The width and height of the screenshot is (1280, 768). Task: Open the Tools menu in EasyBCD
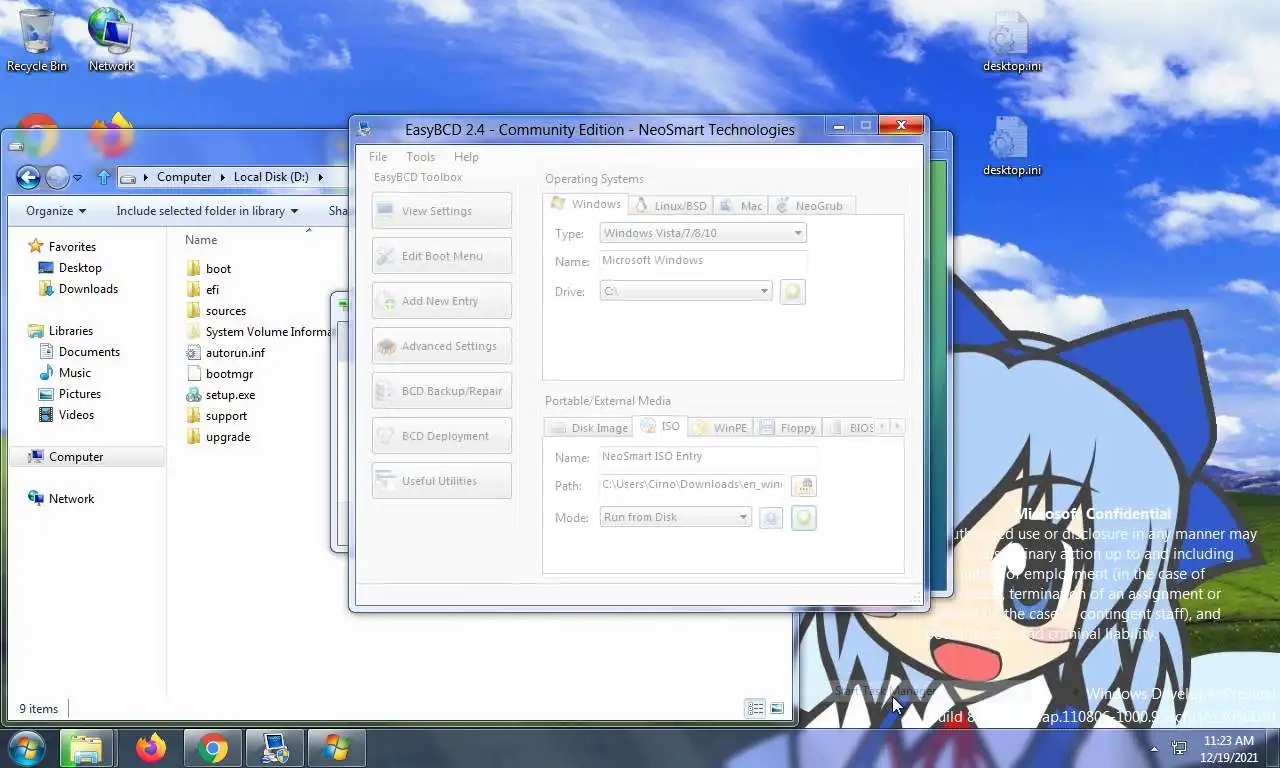420,157
